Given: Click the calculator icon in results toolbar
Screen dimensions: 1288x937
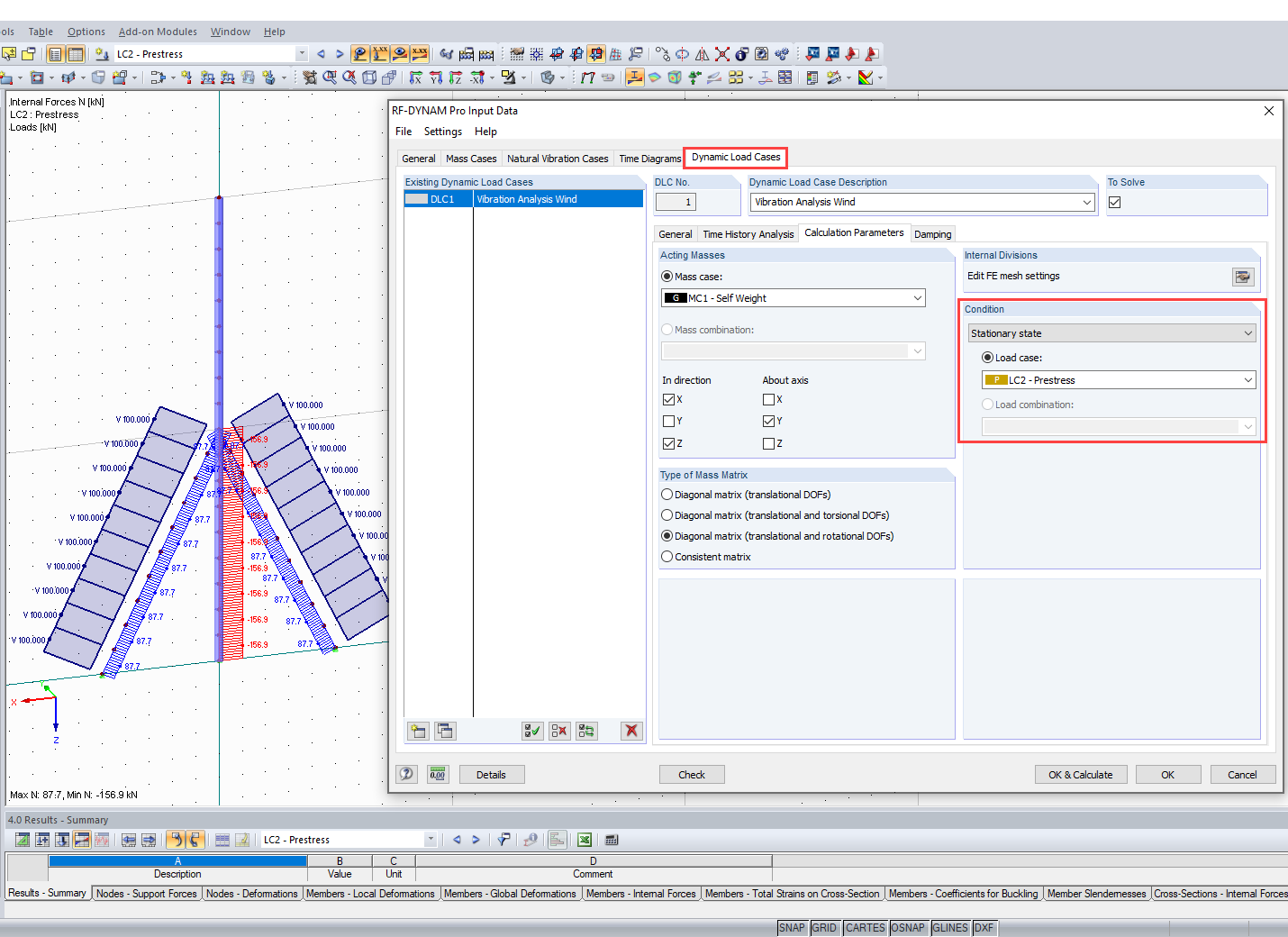Looking at the screenshot, I should click(612, 840).
